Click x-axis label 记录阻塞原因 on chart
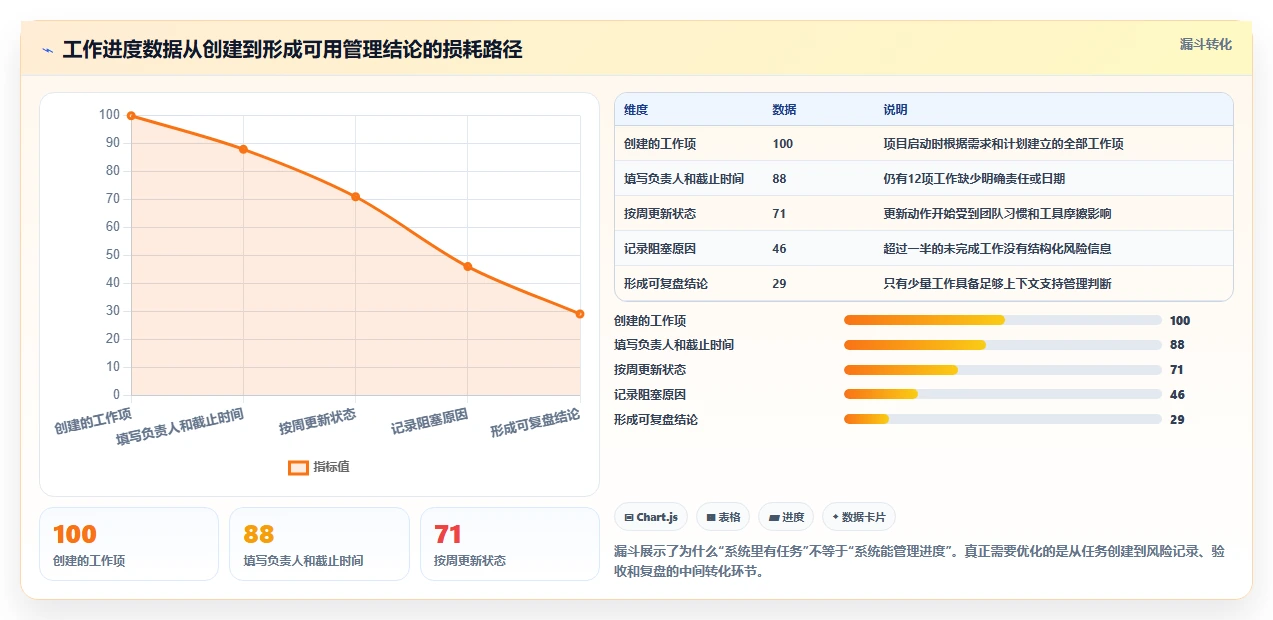This screenshot has width=1273, height=620. pos(429,421)
